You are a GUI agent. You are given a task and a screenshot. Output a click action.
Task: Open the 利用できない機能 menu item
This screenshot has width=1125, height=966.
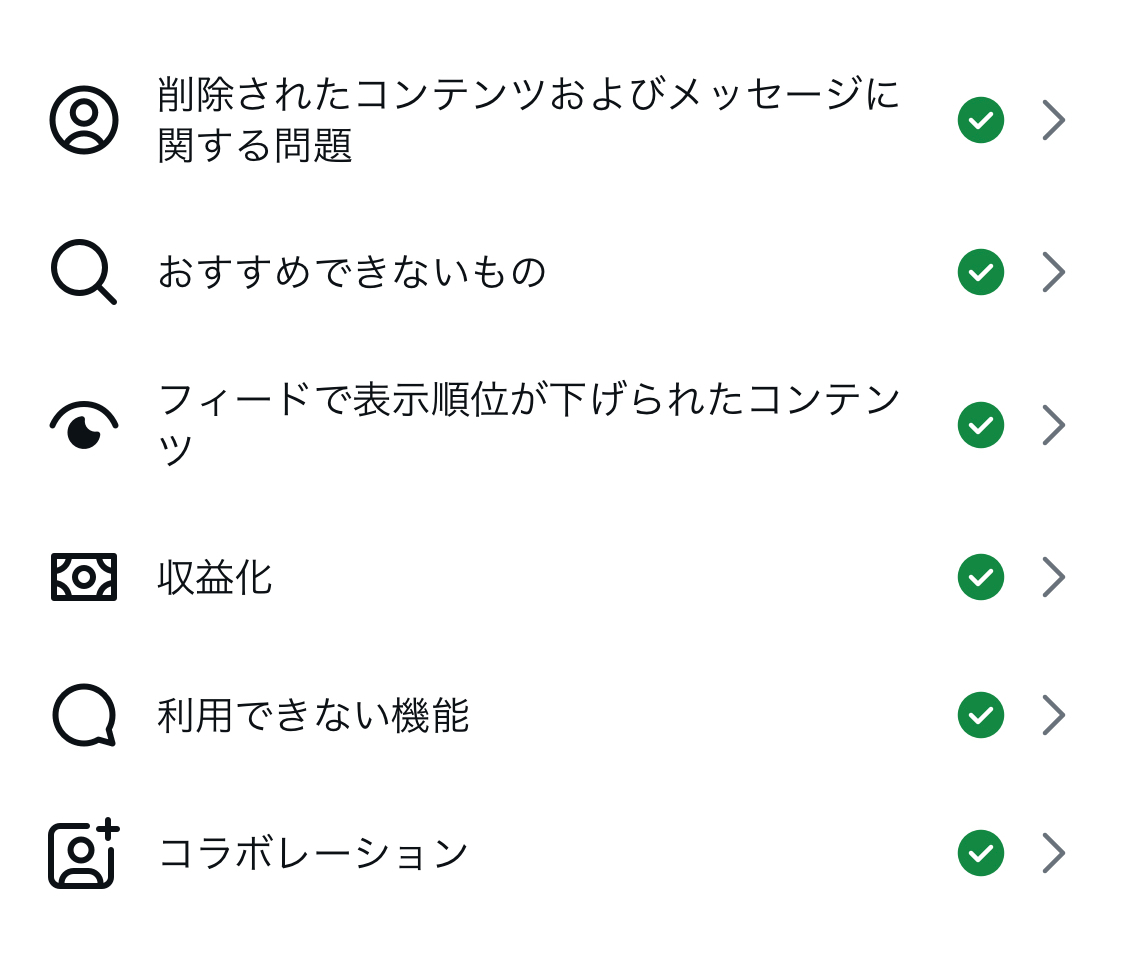click(x=313, y=716)
